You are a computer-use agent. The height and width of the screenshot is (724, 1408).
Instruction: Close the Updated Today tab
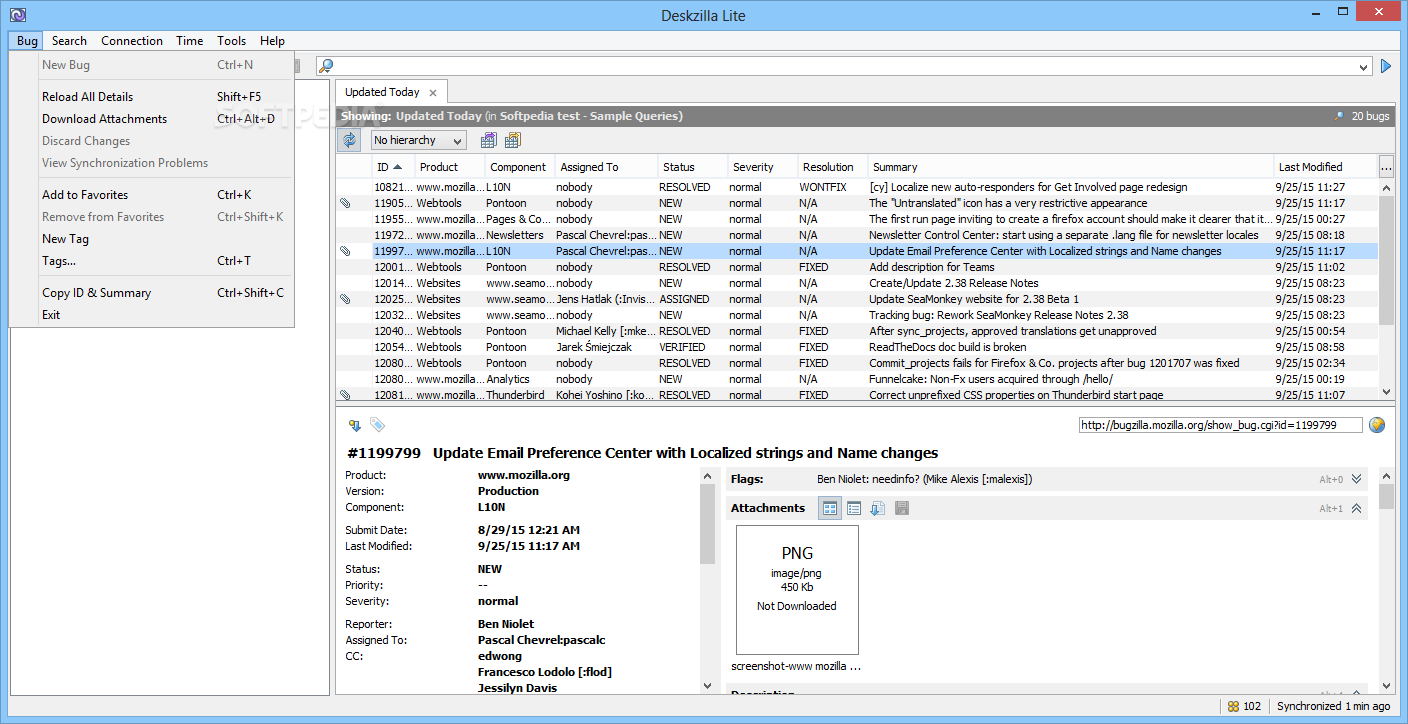coord(433,93)
